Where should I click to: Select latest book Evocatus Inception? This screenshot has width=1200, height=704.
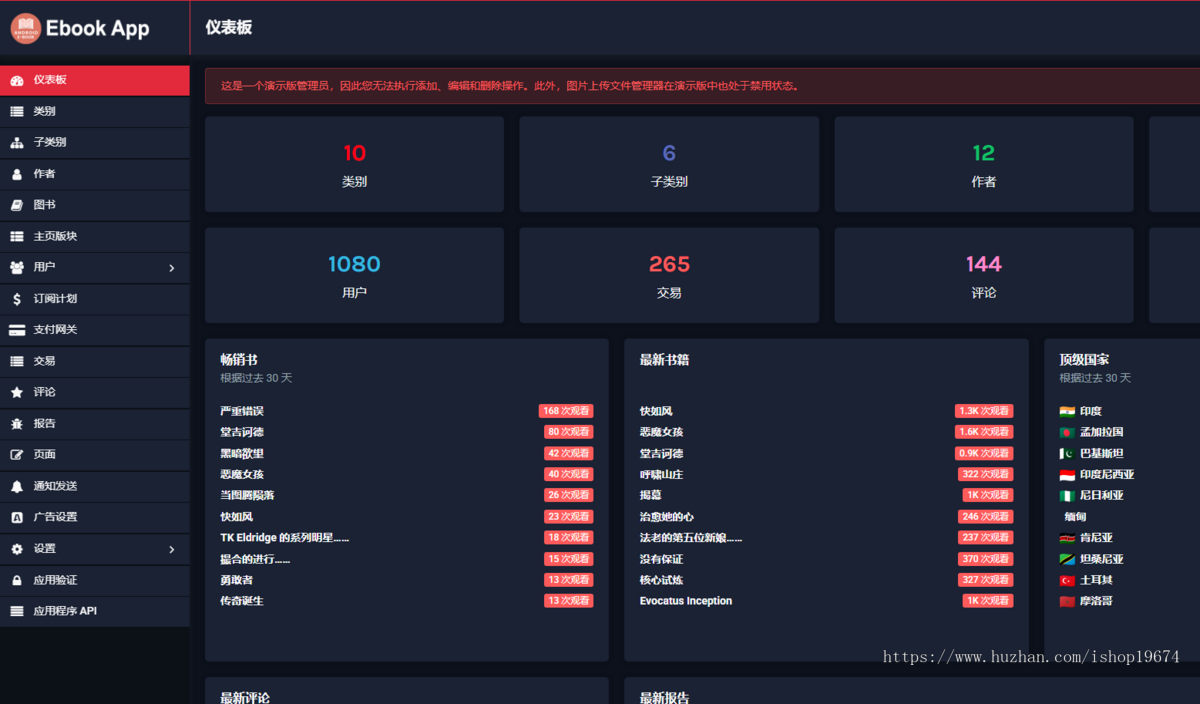click(686, 601)
